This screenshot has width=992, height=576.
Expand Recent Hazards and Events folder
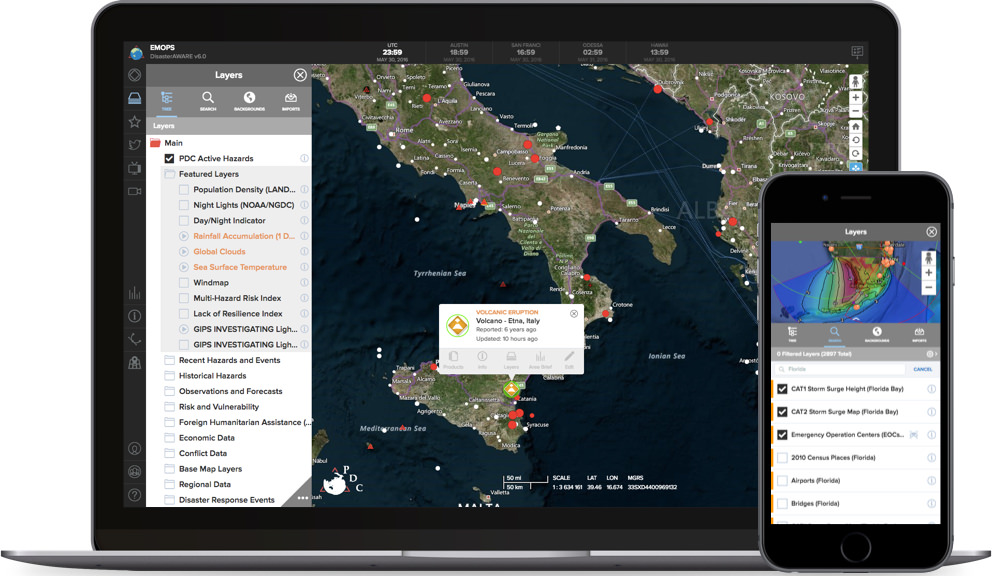169,360
